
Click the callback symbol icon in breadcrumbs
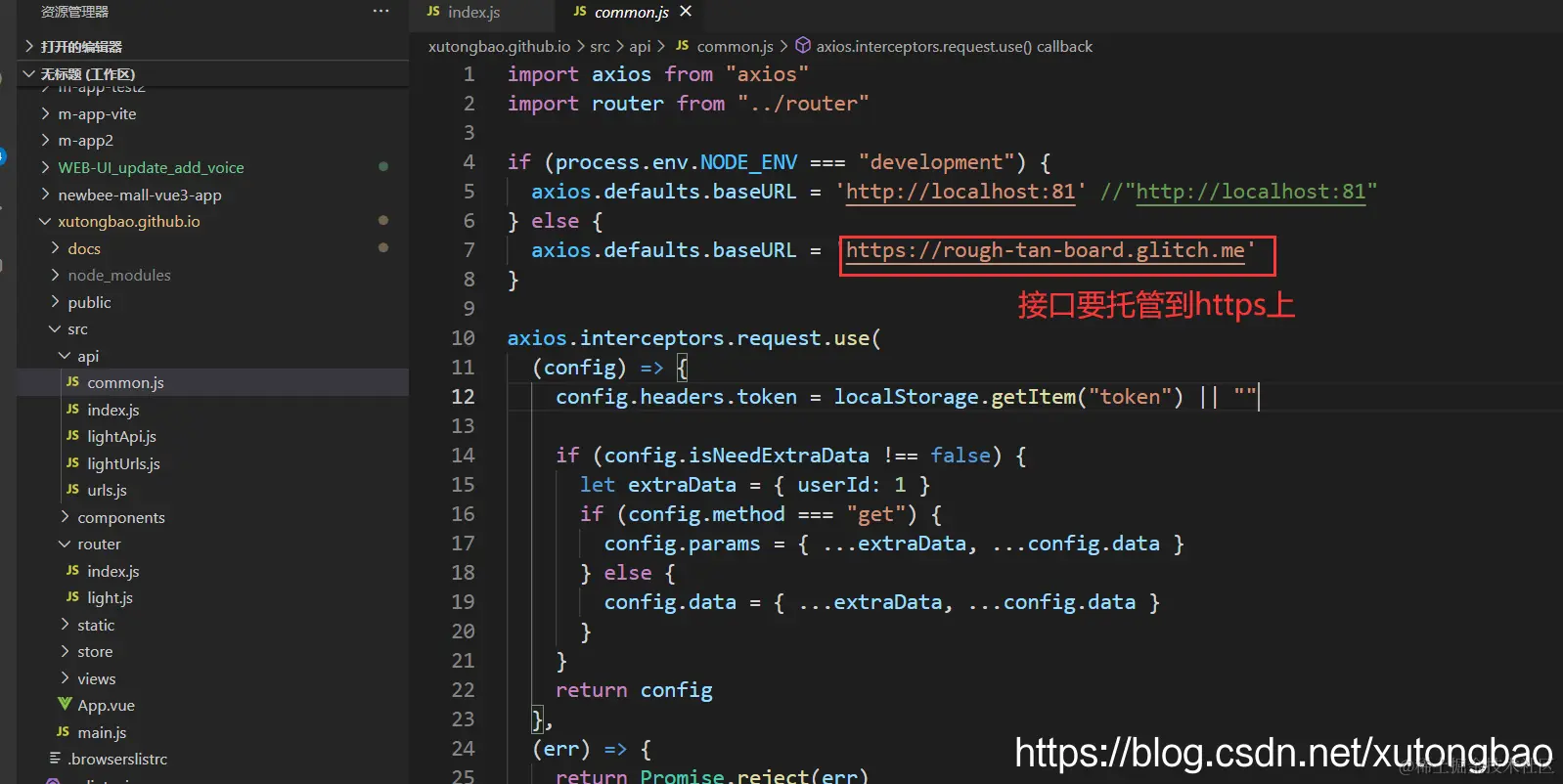(x=803, y=45)
